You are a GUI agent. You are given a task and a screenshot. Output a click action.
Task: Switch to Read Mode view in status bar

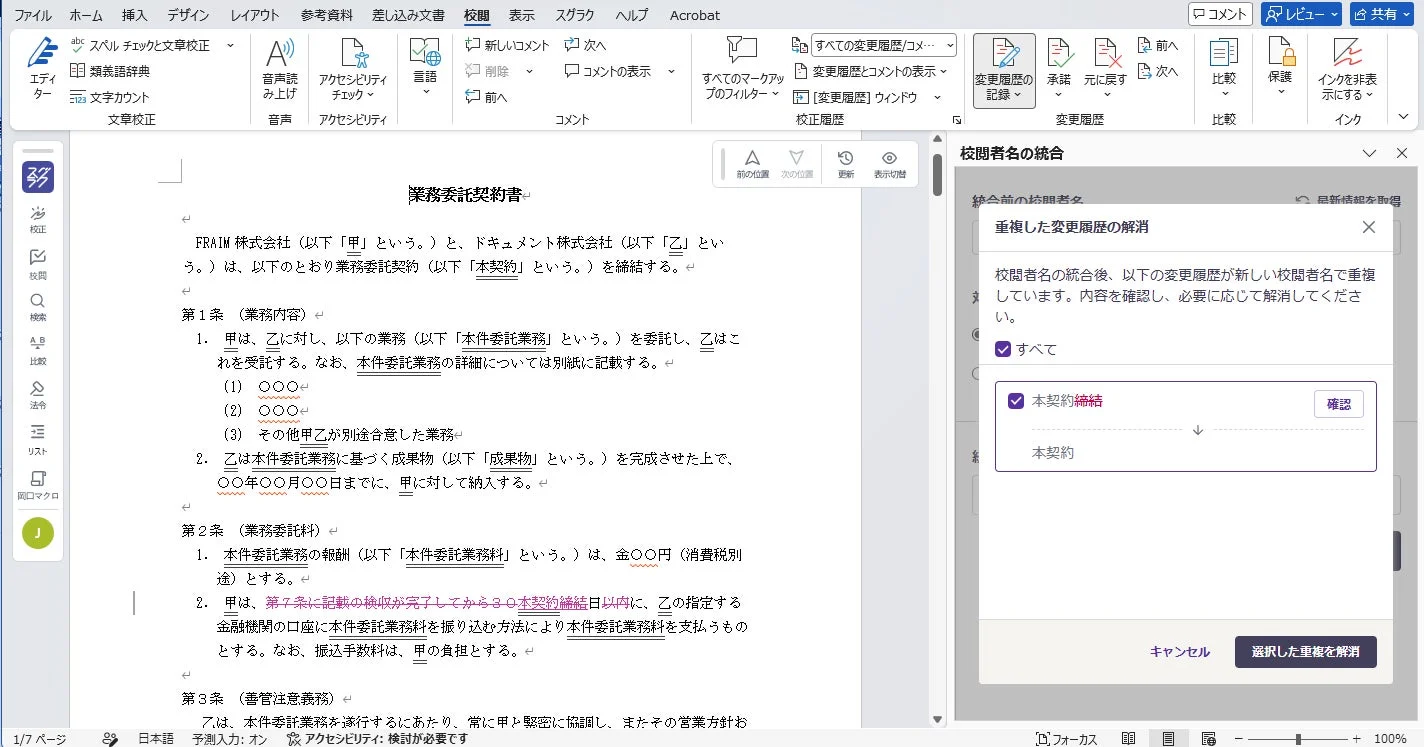1129,739
